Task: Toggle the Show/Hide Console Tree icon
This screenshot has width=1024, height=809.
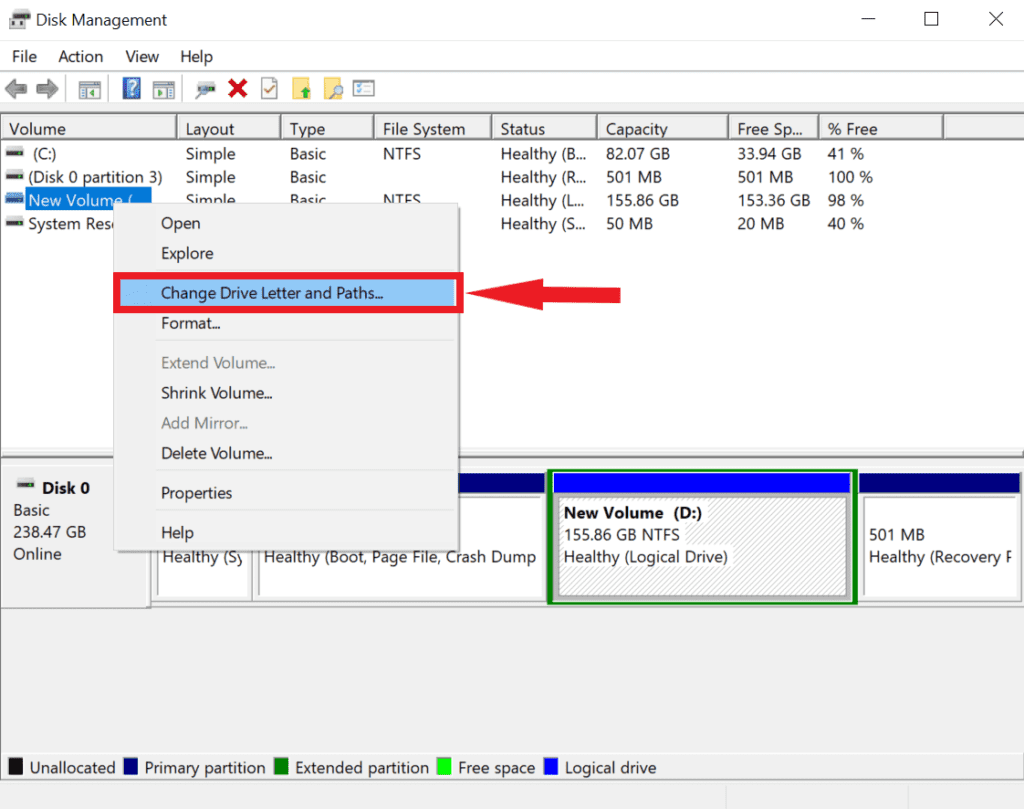Action: click(89, 88)
